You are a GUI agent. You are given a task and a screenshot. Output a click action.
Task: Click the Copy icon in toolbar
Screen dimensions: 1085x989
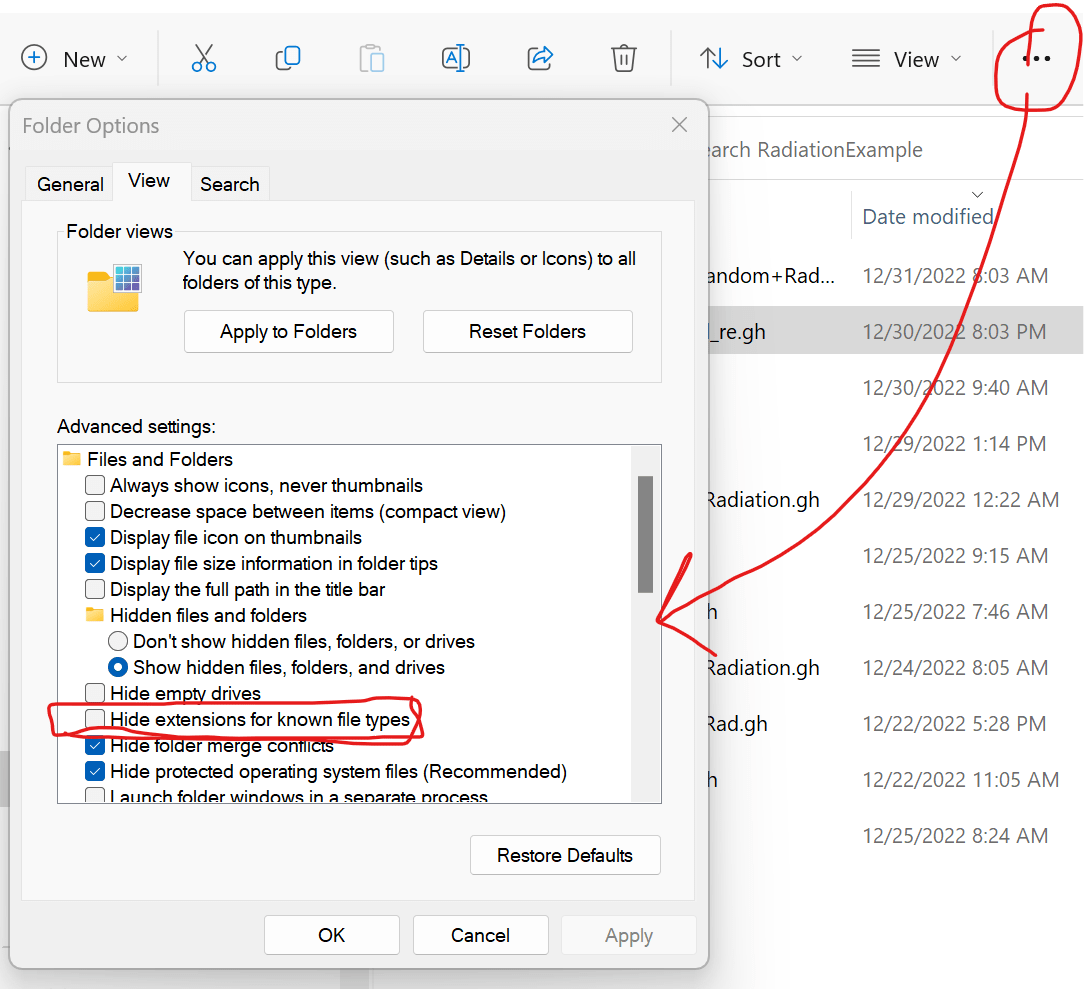click(x=288, y=58)
